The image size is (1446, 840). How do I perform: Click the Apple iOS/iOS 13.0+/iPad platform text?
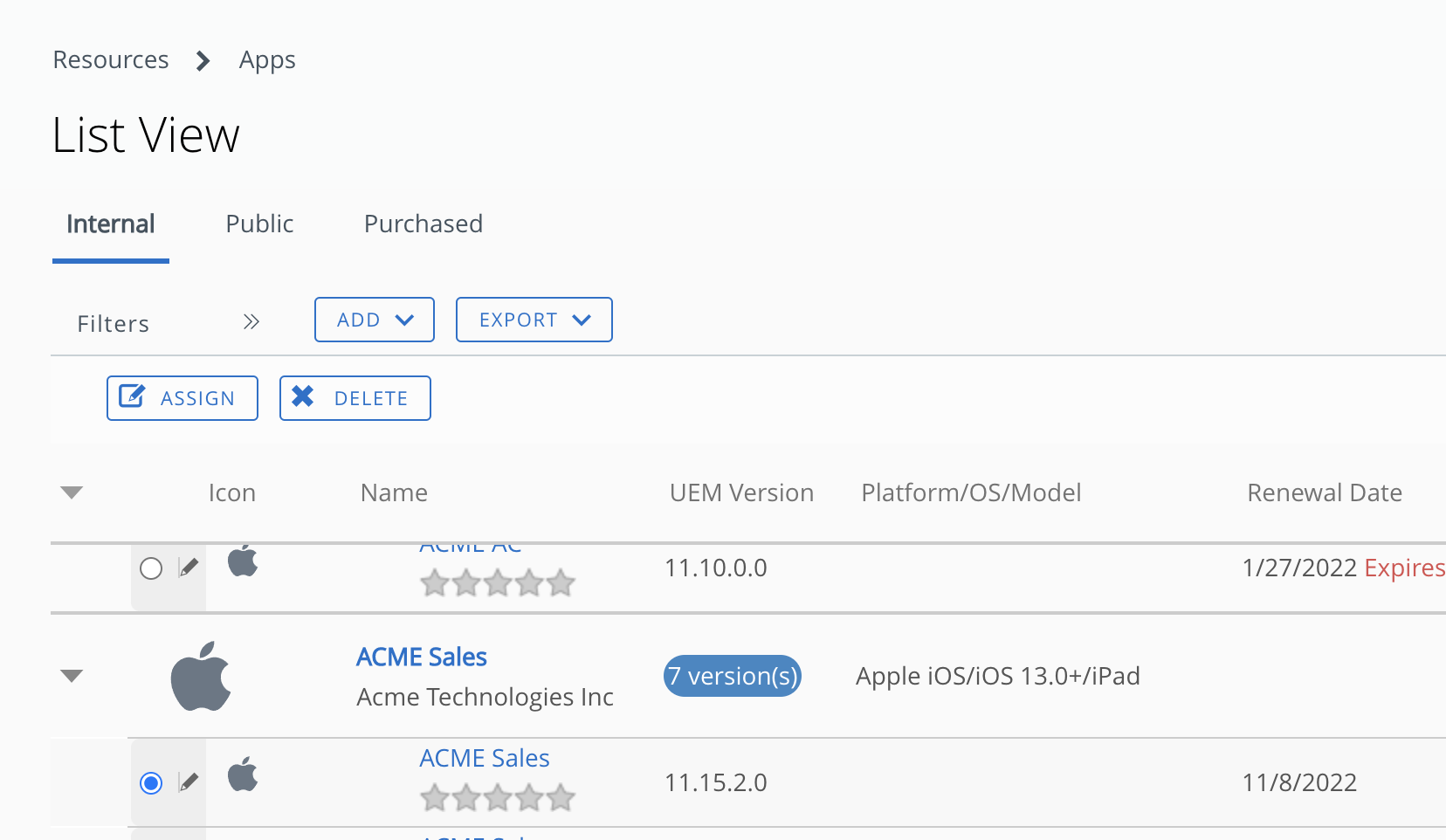[998, 676]
